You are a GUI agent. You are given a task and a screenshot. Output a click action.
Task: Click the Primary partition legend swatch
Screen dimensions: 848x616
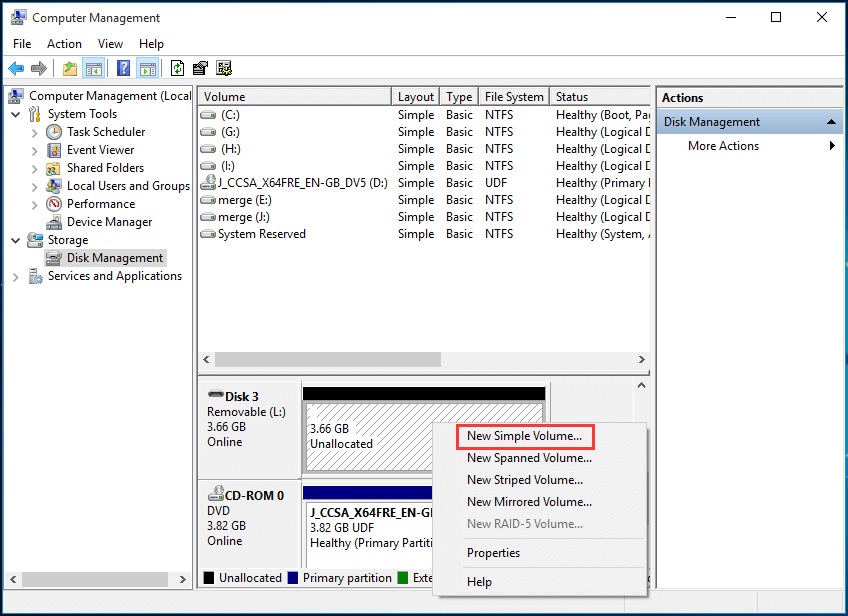click(295, 577)
